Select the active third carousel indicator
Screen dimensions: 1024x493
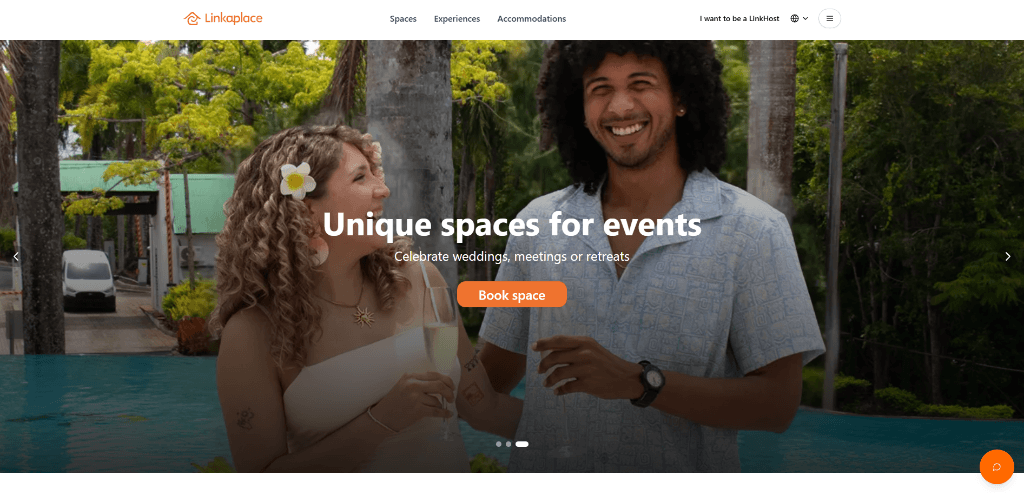pos(522,444)
